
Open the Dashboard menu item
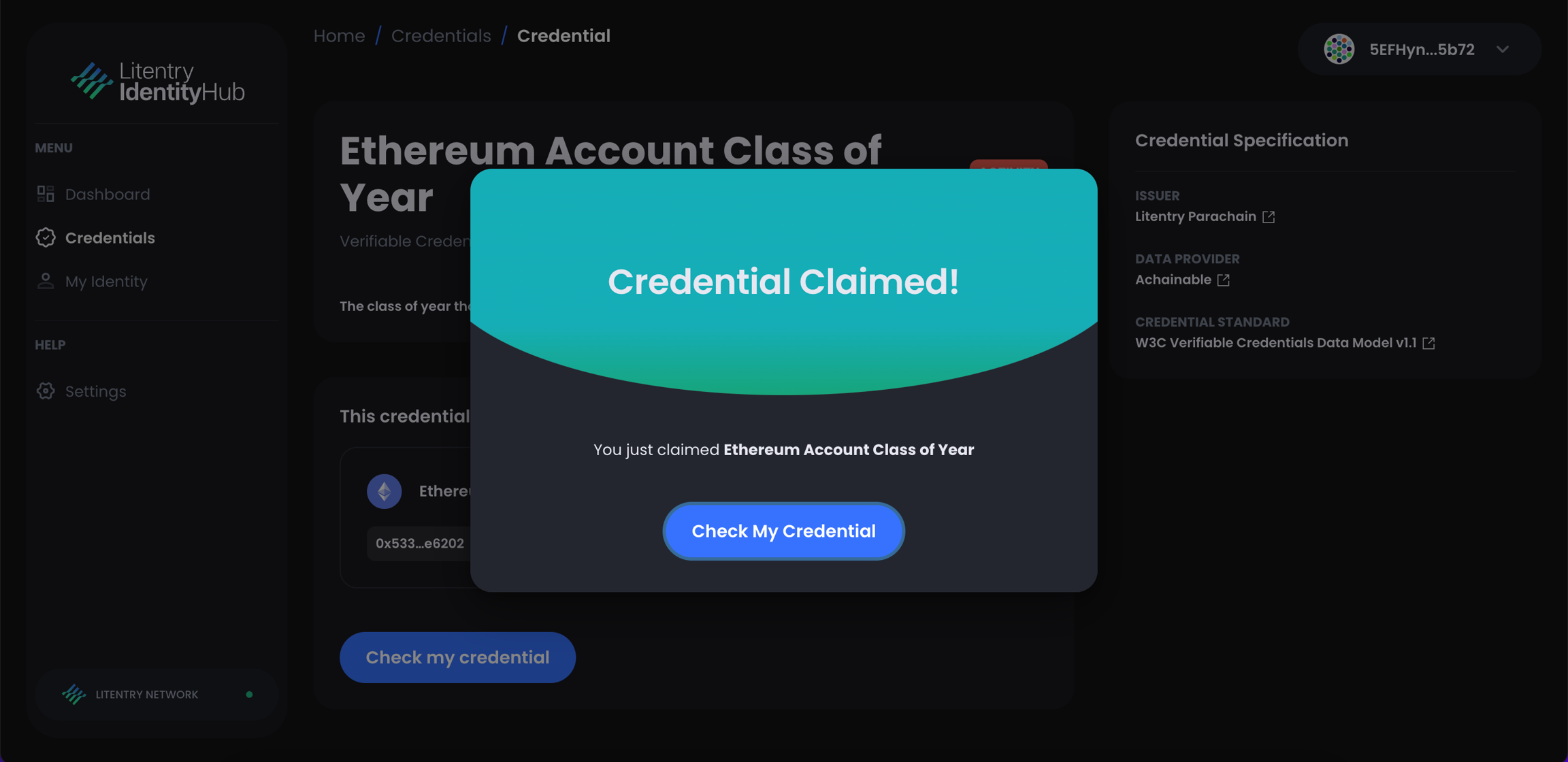pos(108,194)
